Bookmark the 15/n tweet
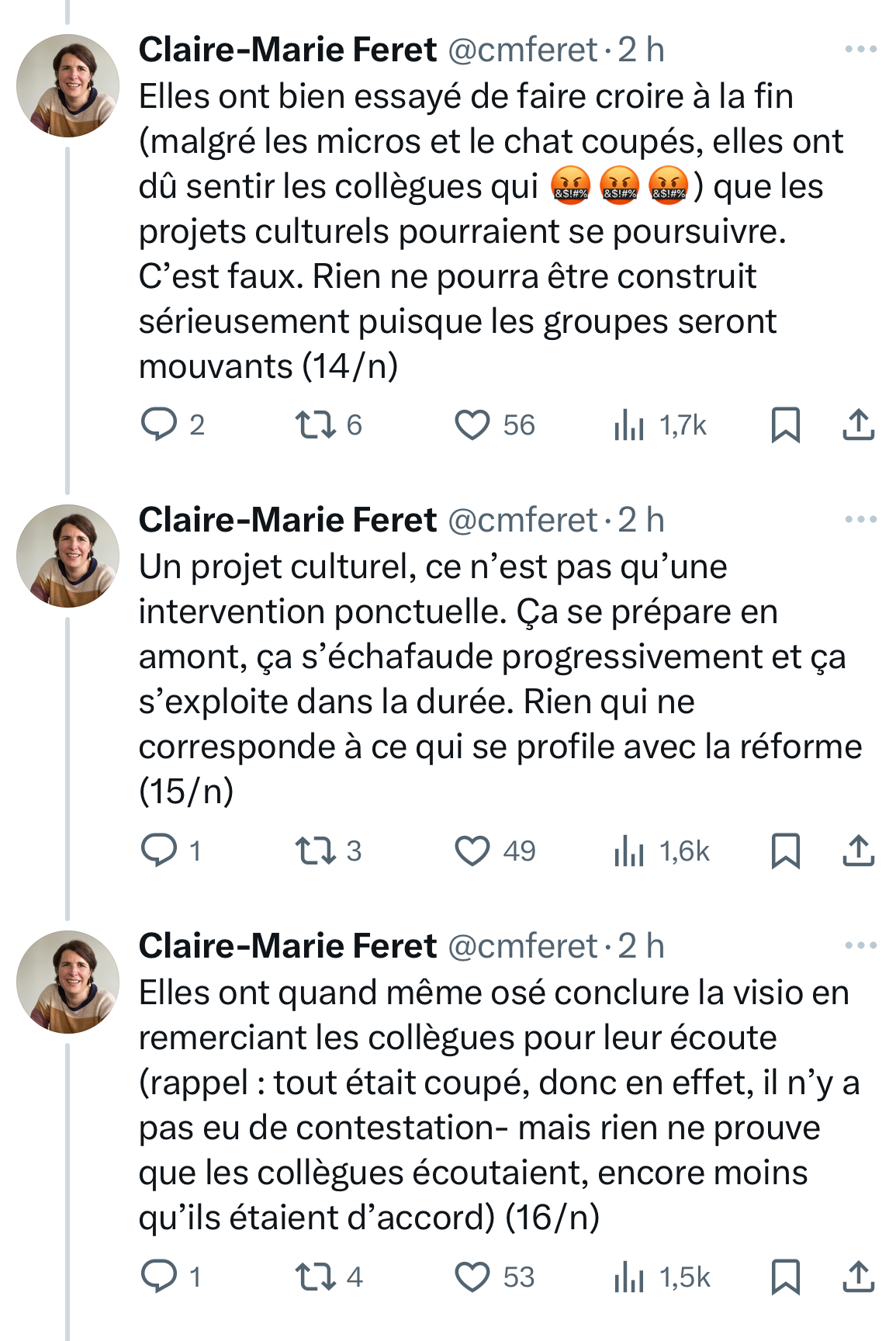Image resolution: width=896 pixels, height=1341 pixels. [785, 851]
